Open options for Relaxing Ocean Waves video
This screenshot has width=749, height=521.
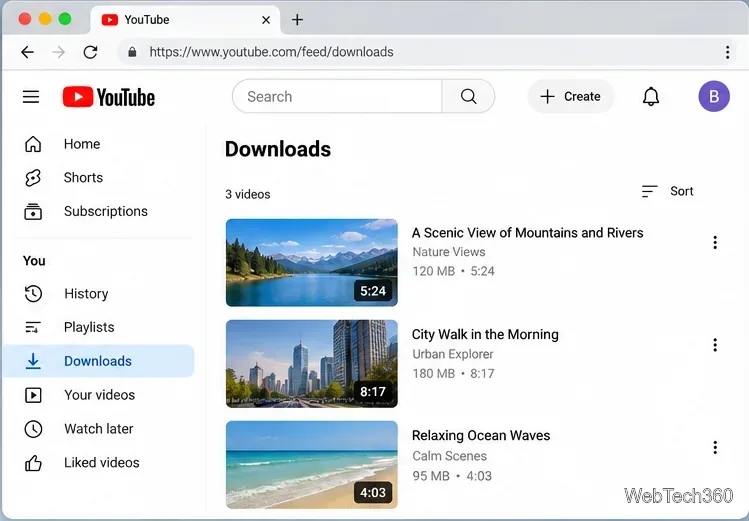tap(715, 447)
